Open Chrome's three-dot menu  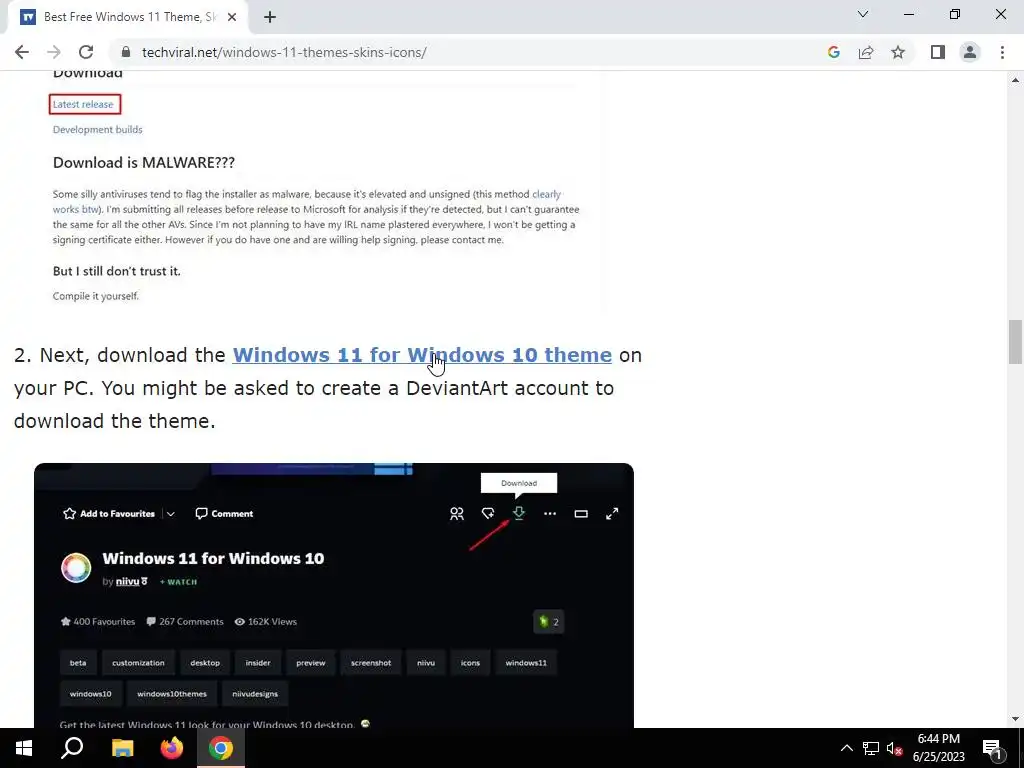click(1002, 52)
